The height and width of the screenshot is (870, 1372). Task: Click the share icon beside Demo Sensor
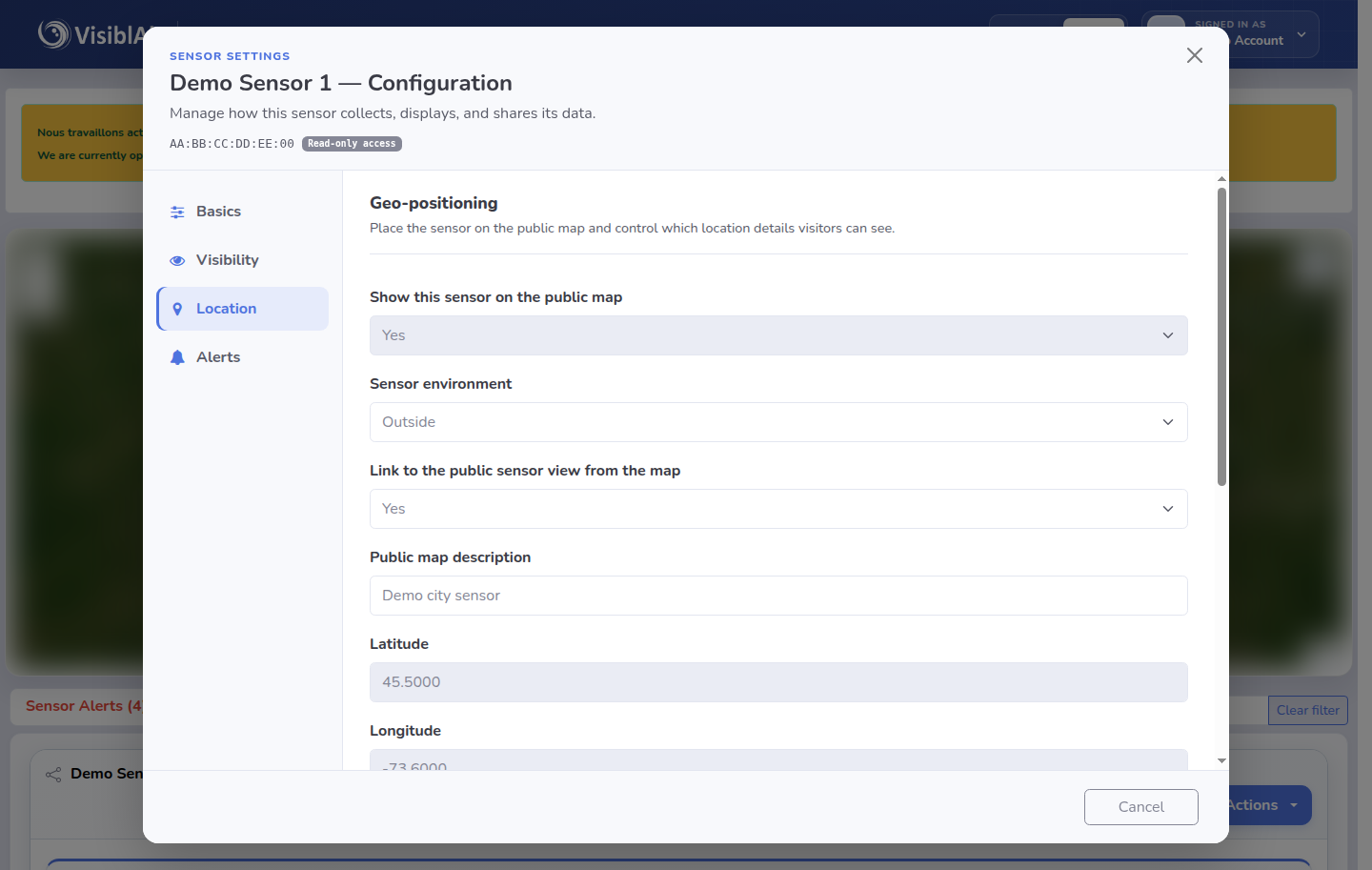[53, 774]
